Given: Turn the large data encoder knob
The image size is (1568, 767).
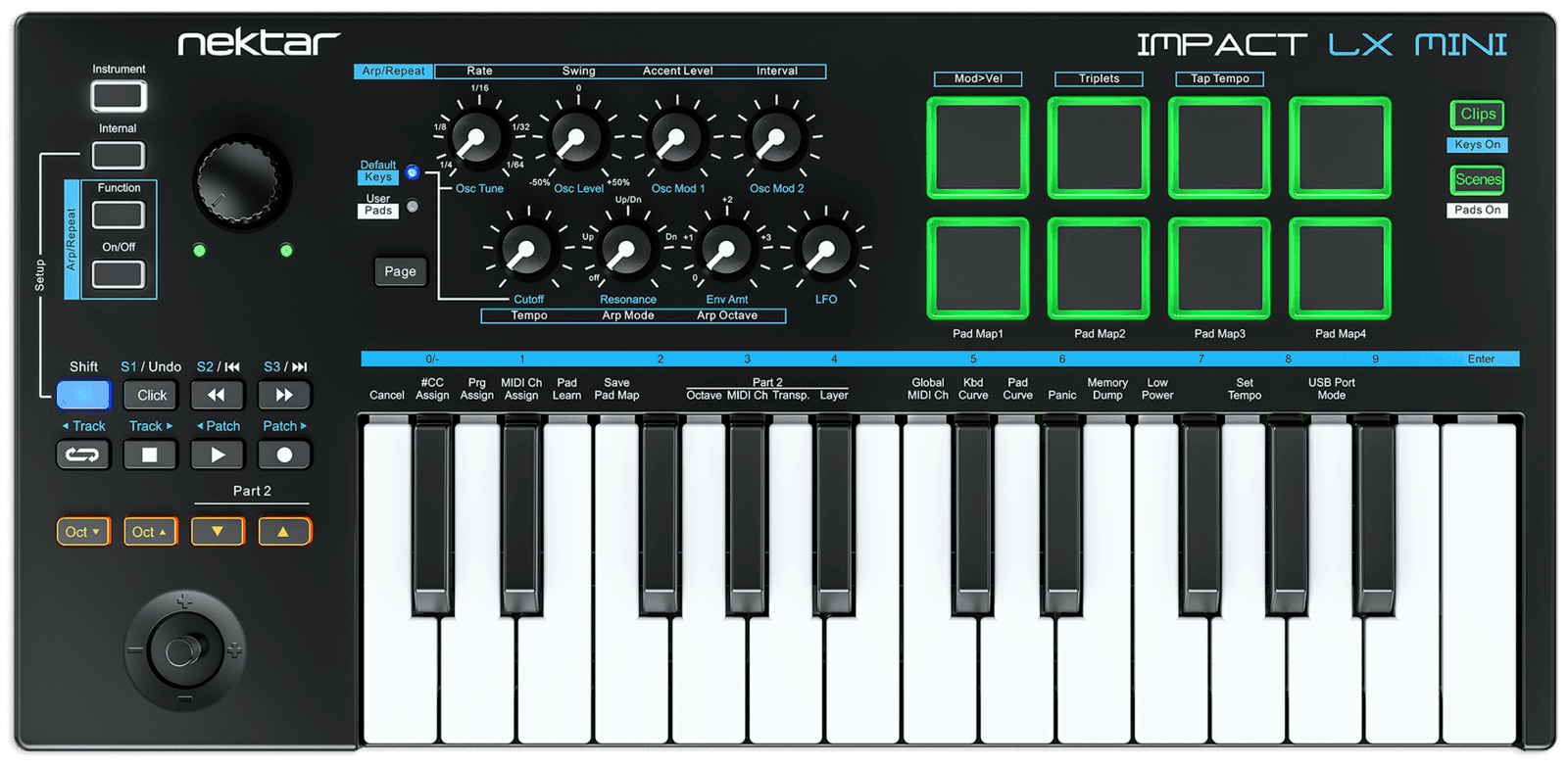Looking at the screenshot, I should tap(242, 182).
